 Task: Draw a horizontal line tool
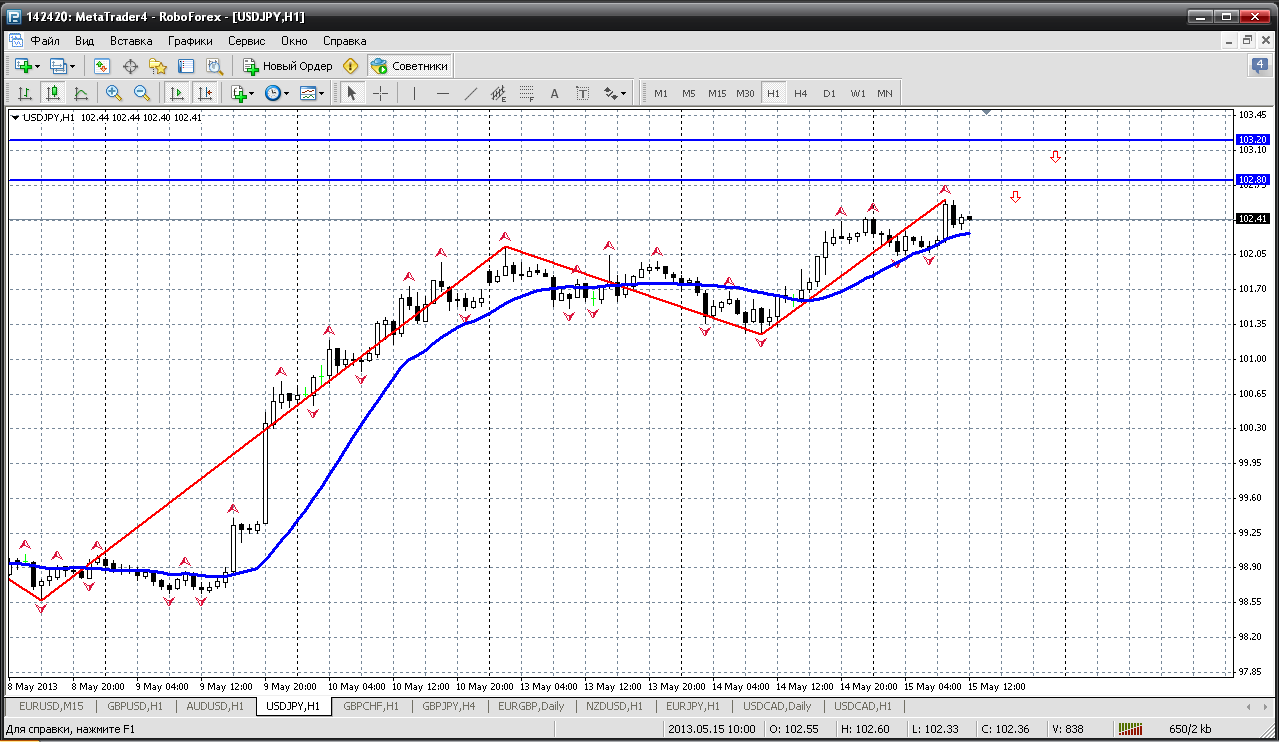pos(443,93)
